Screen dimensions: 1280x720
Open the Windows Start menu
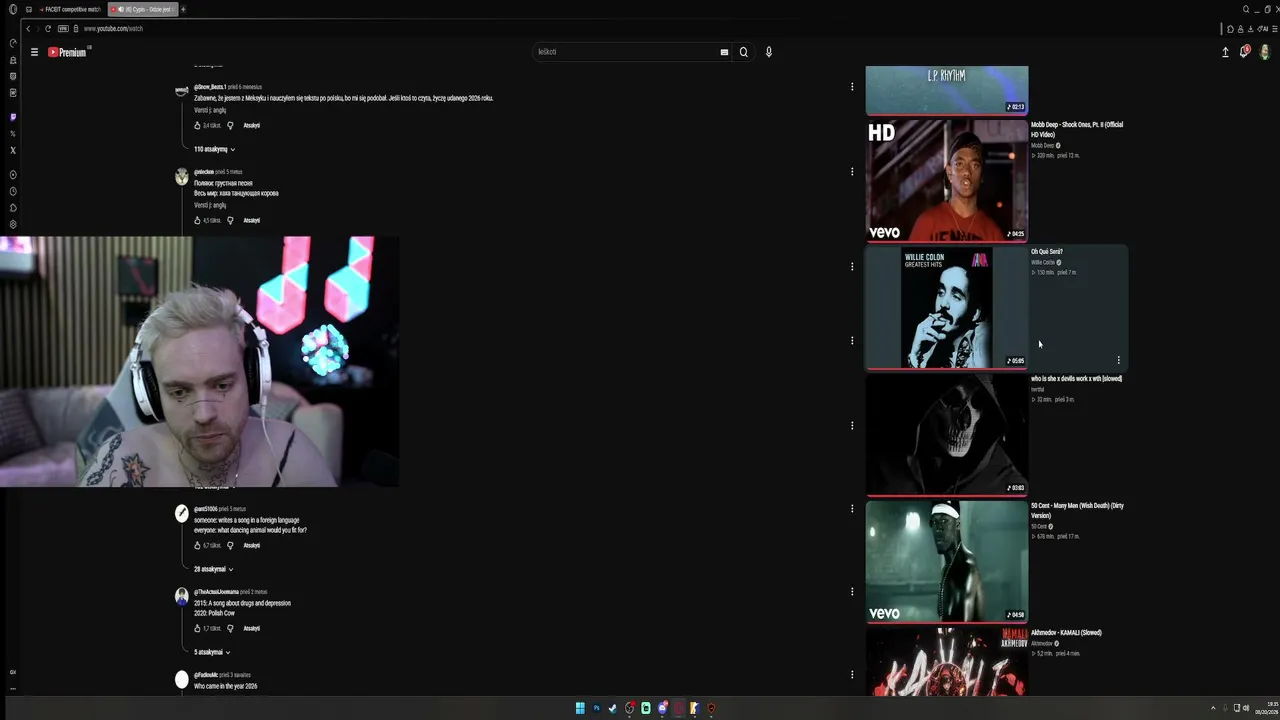pos(580,708)
